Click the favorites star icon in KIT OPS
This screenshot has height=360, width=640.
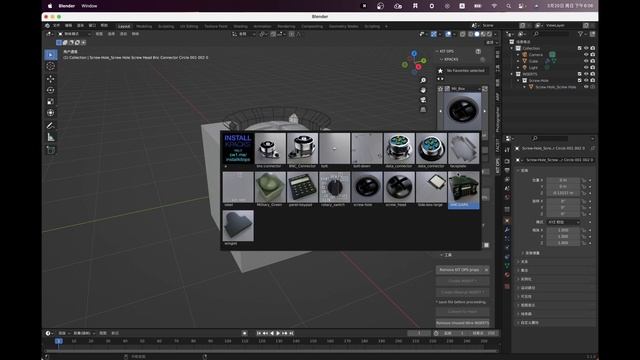point(440,71)
